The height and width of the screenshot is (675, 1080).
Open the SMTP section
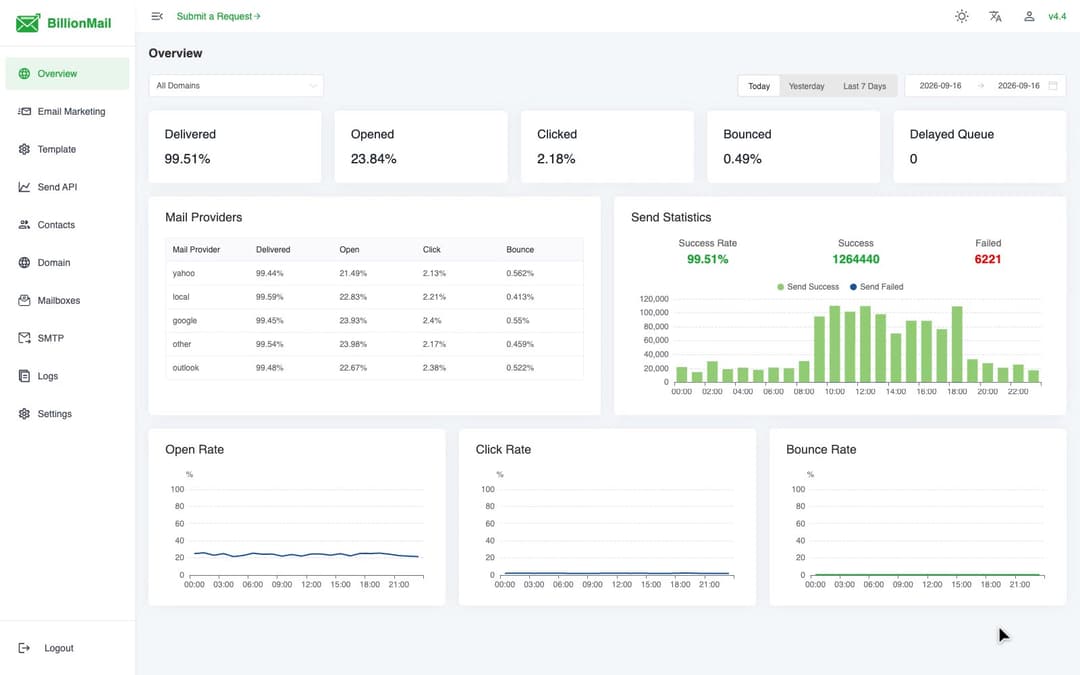click(x=68, y=338)
